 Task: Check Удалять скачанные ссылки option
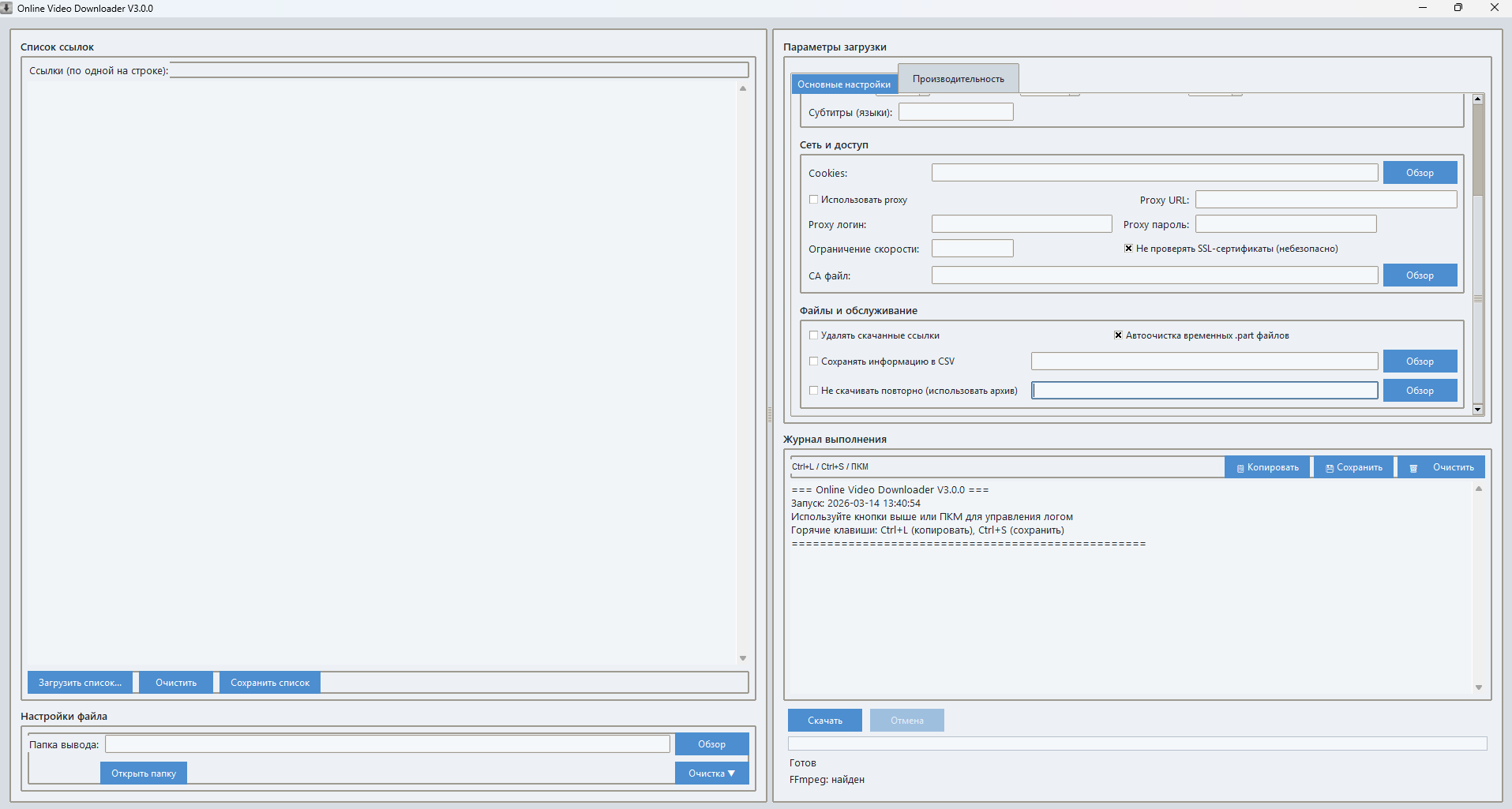(813, 335)
